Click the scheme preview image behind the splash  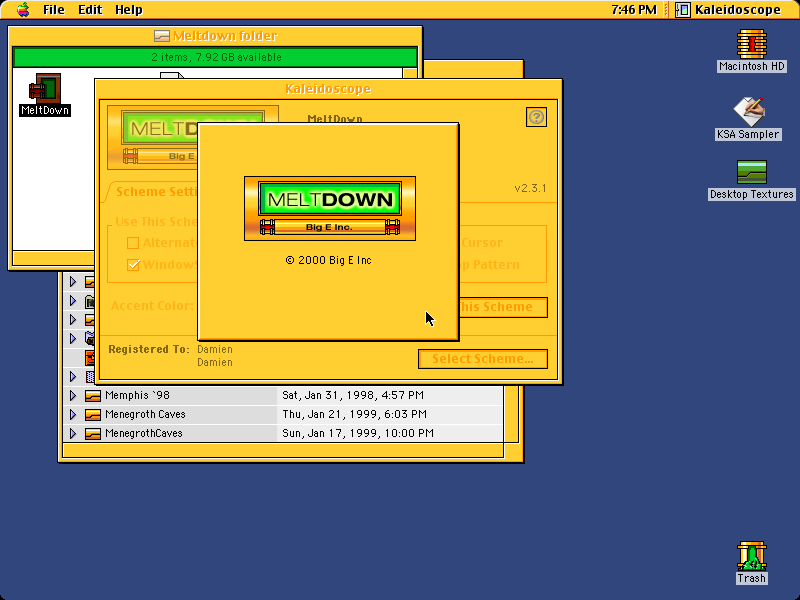pyautogui.click(x=153, y=137)
